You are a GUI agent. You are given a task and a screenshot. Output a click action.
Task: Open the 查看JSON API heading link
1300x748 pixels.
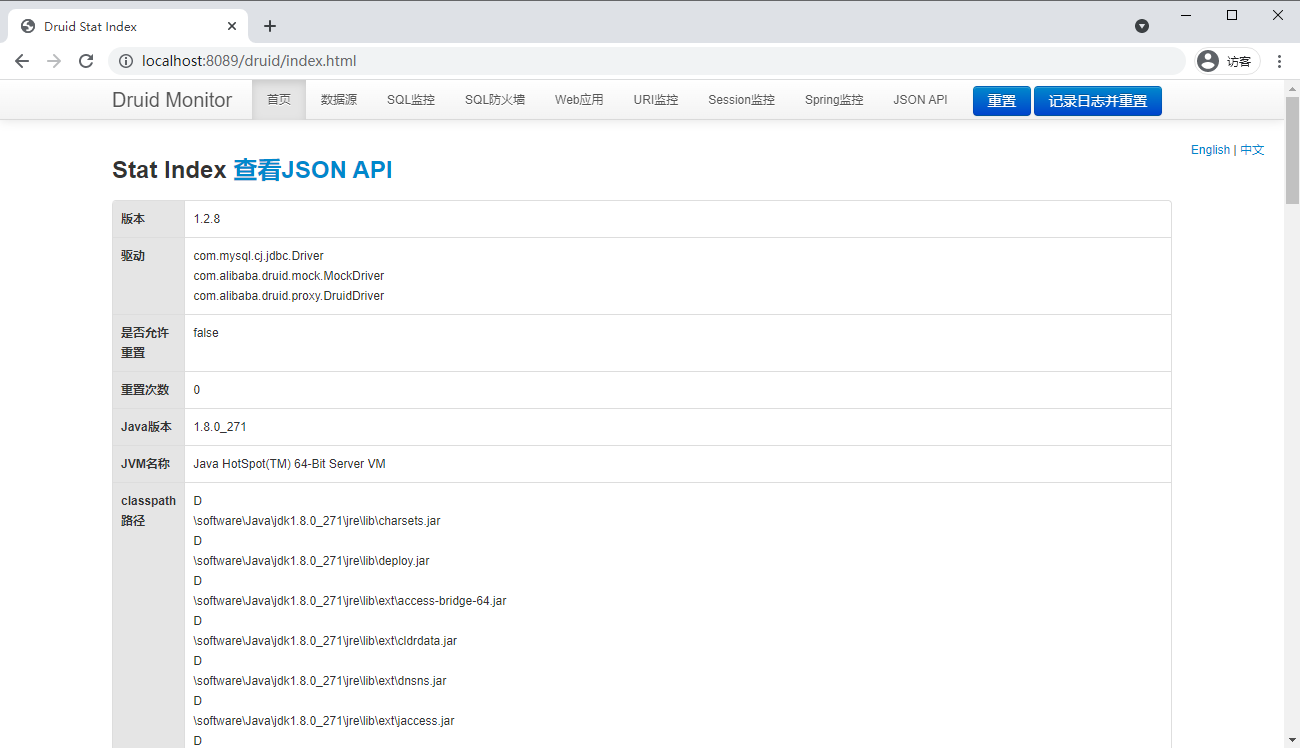click(x=312, y=170)
